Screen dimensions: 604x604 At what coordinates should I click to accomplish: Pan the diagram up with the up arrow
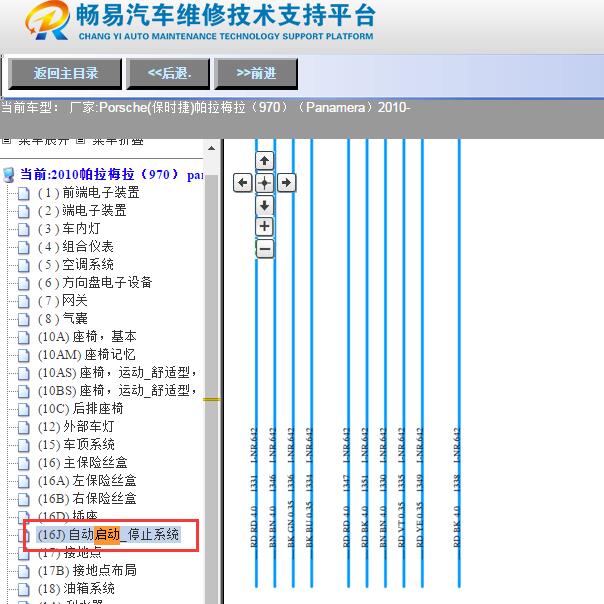[265, 160]
